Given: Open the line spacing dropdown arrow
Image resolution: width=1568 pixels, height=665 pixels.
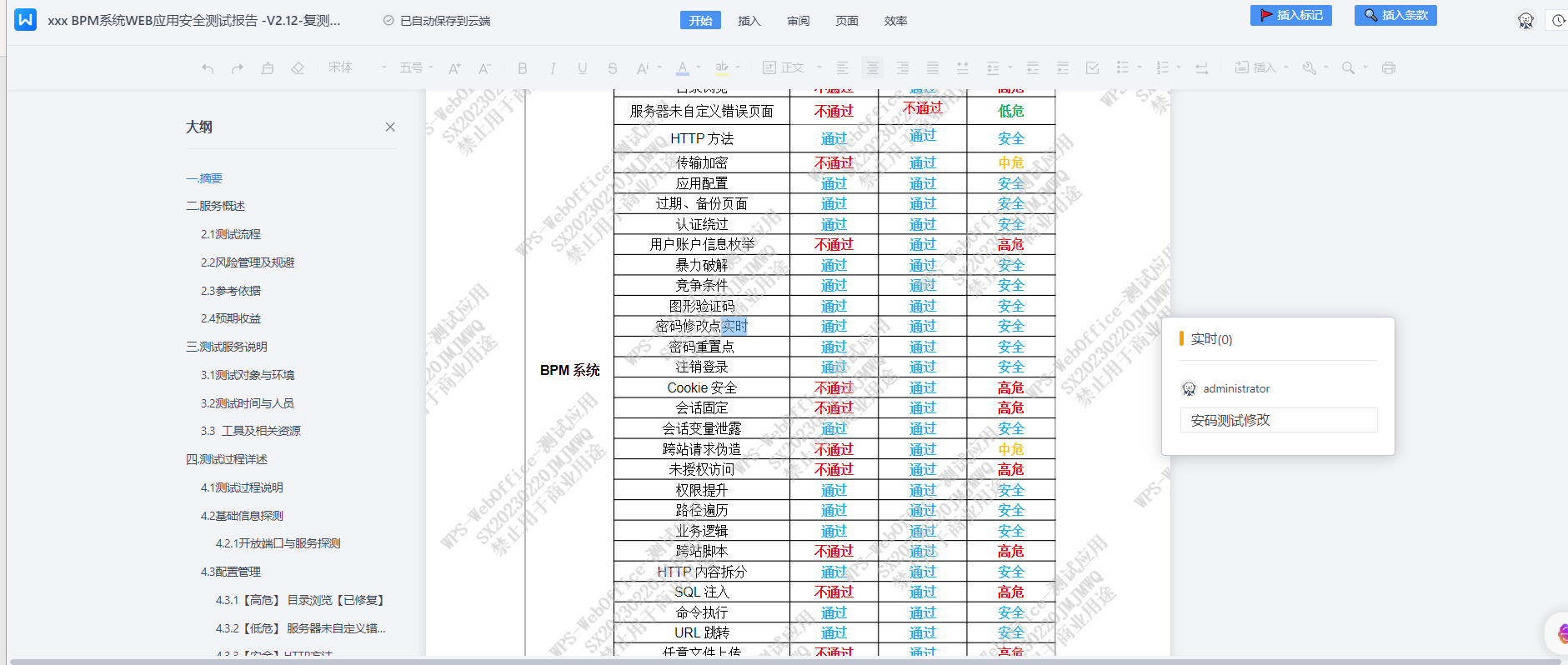Looking at the screenshot, I should point(1009,67).
